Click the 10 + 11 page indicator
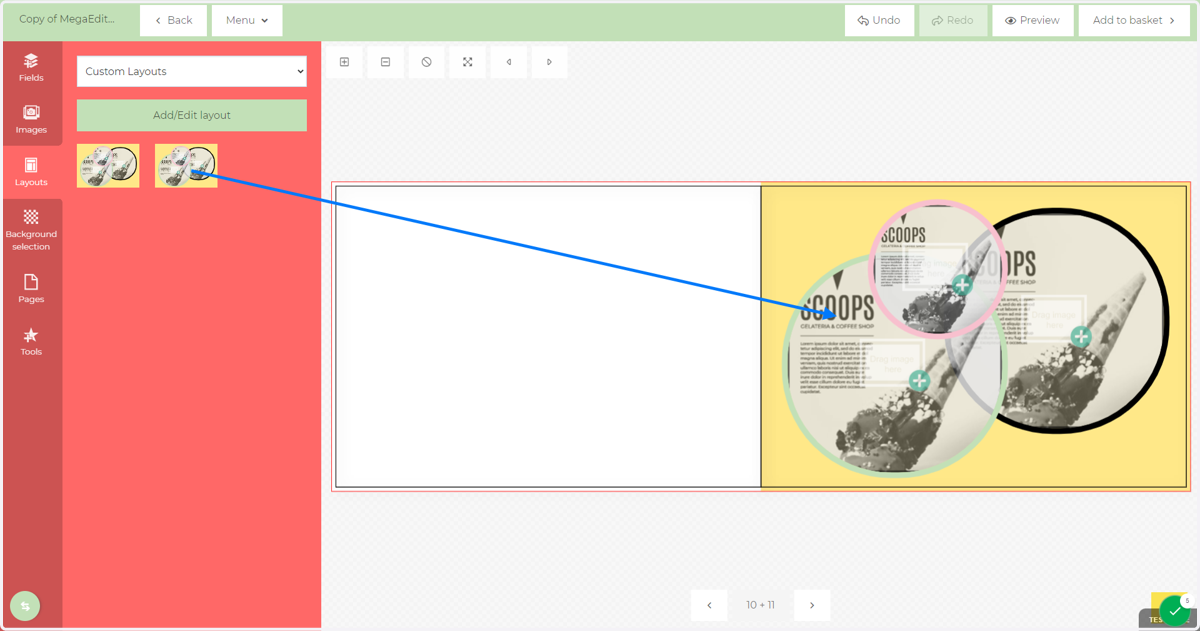The image size is (1200, 631). coord(760,605)
